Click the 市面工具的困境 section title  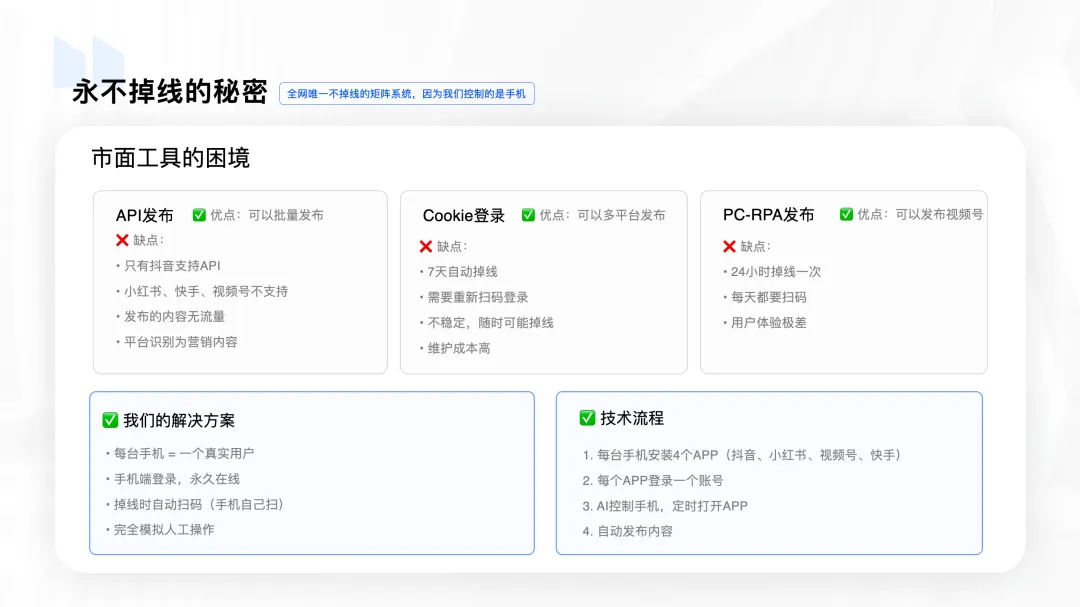click(172, 157)
